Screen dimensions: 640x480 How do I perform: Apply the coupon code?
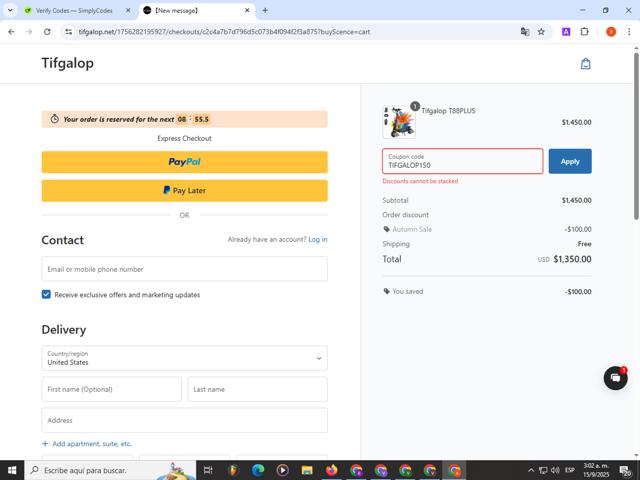(570, 161)
